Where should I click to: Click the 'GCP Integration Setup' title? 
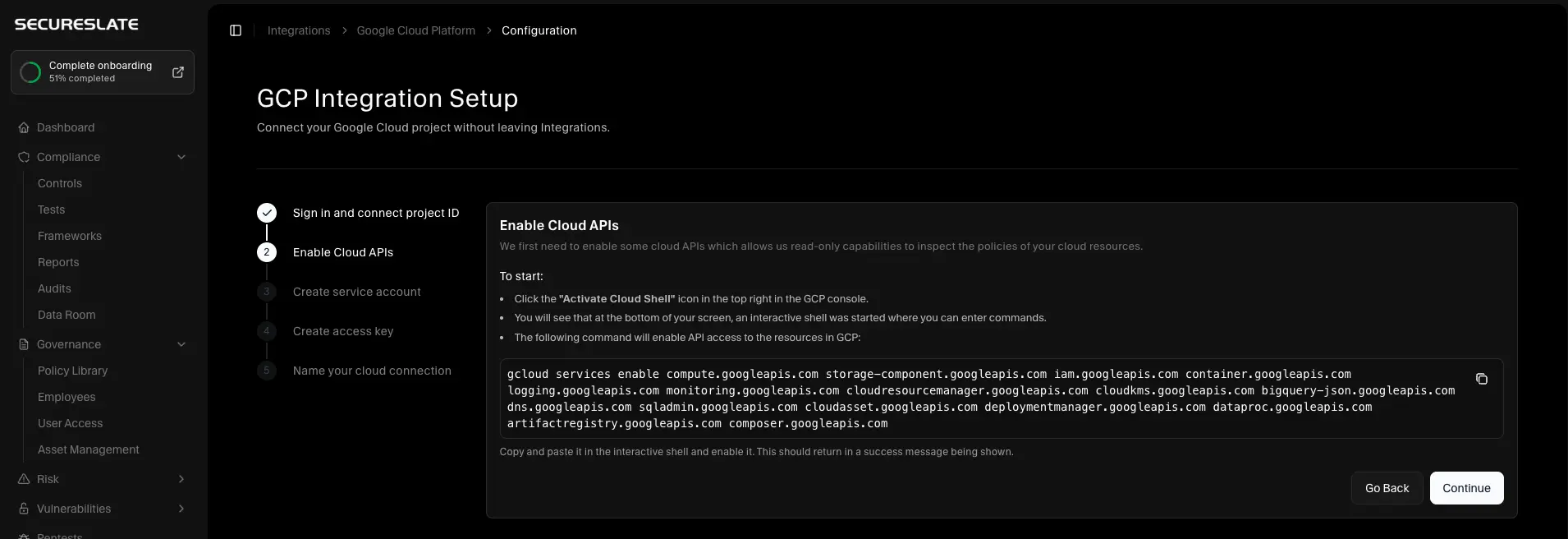[387, 99]
